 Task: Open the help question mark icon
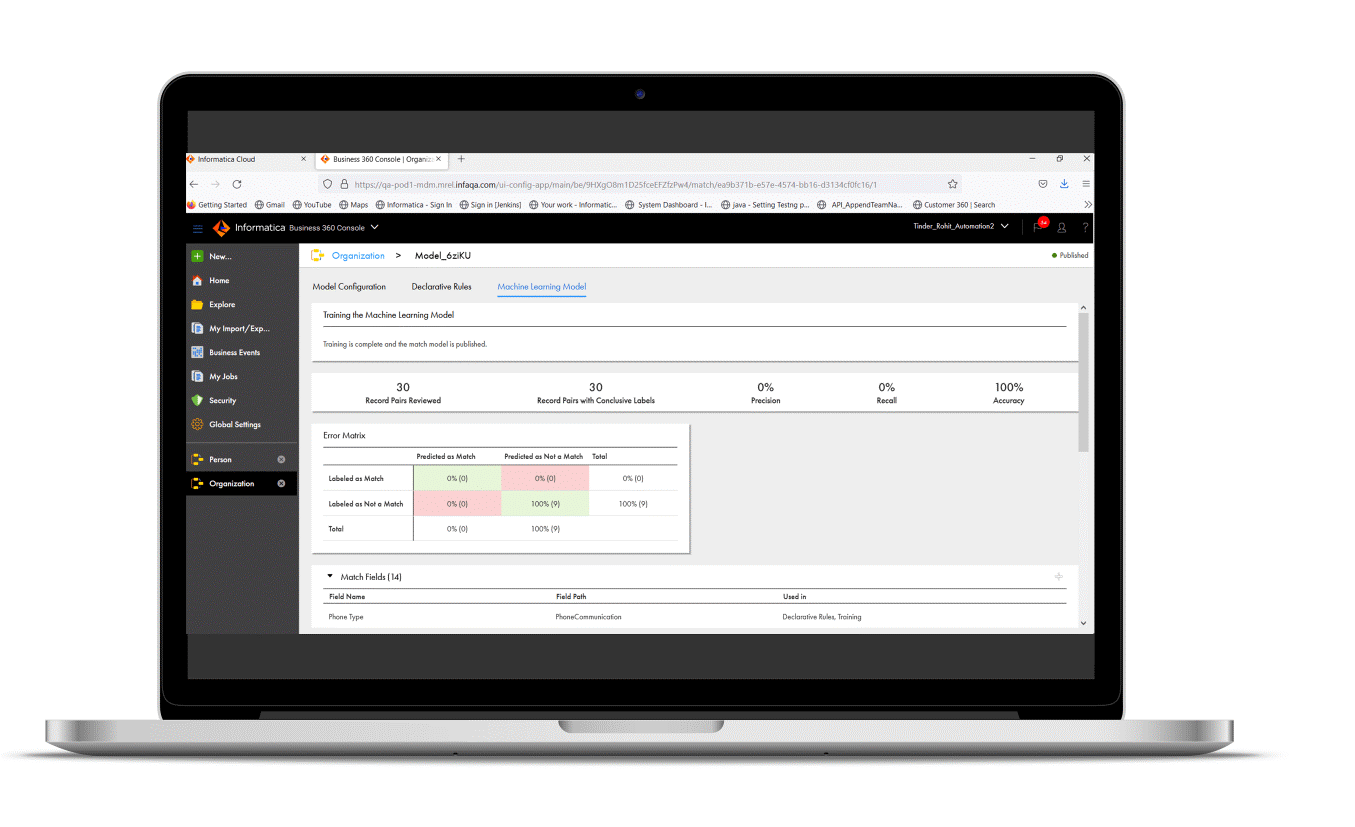(x=1085, y=228)
